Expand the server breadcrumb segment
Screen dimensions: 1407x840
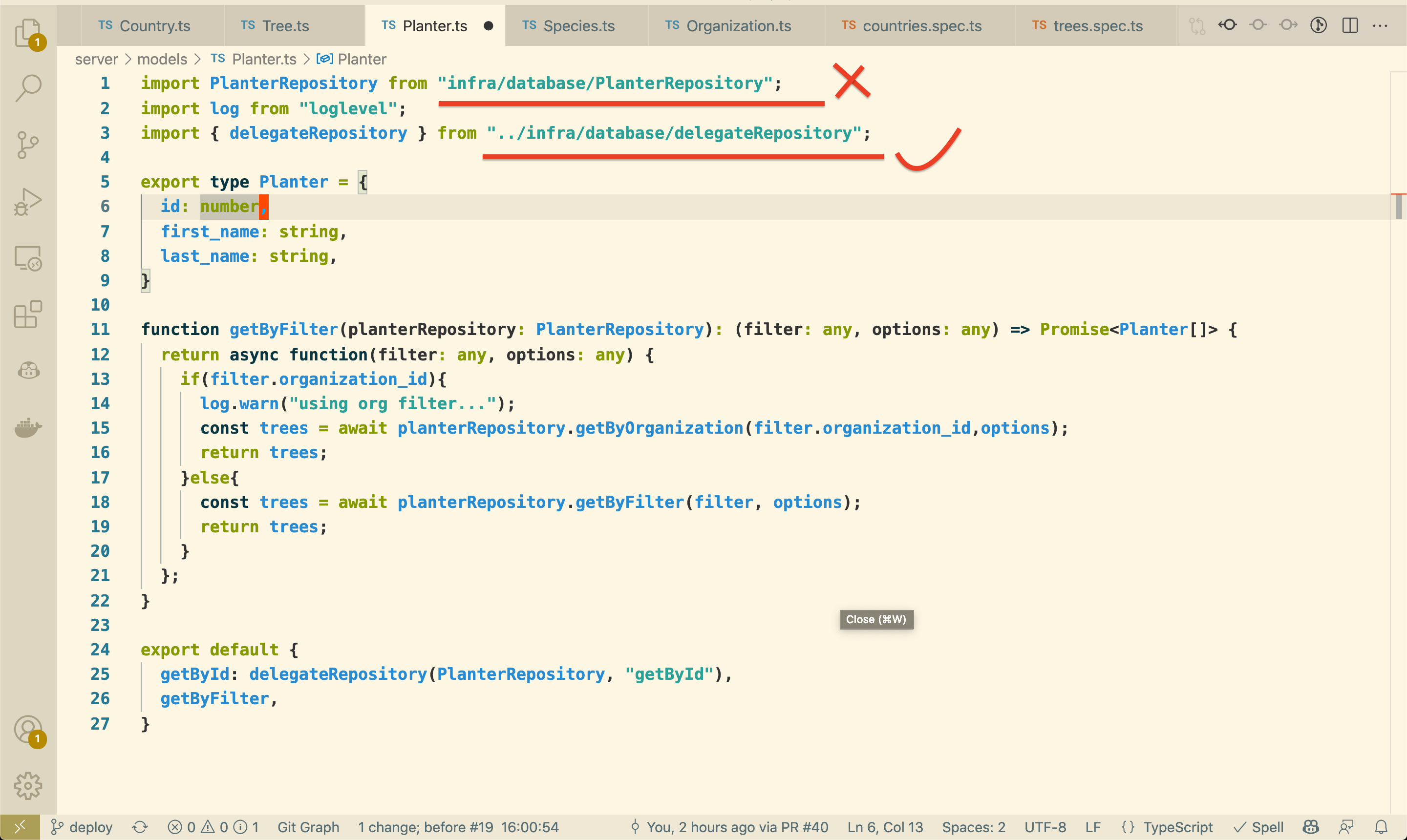click(x=96, y=59)
